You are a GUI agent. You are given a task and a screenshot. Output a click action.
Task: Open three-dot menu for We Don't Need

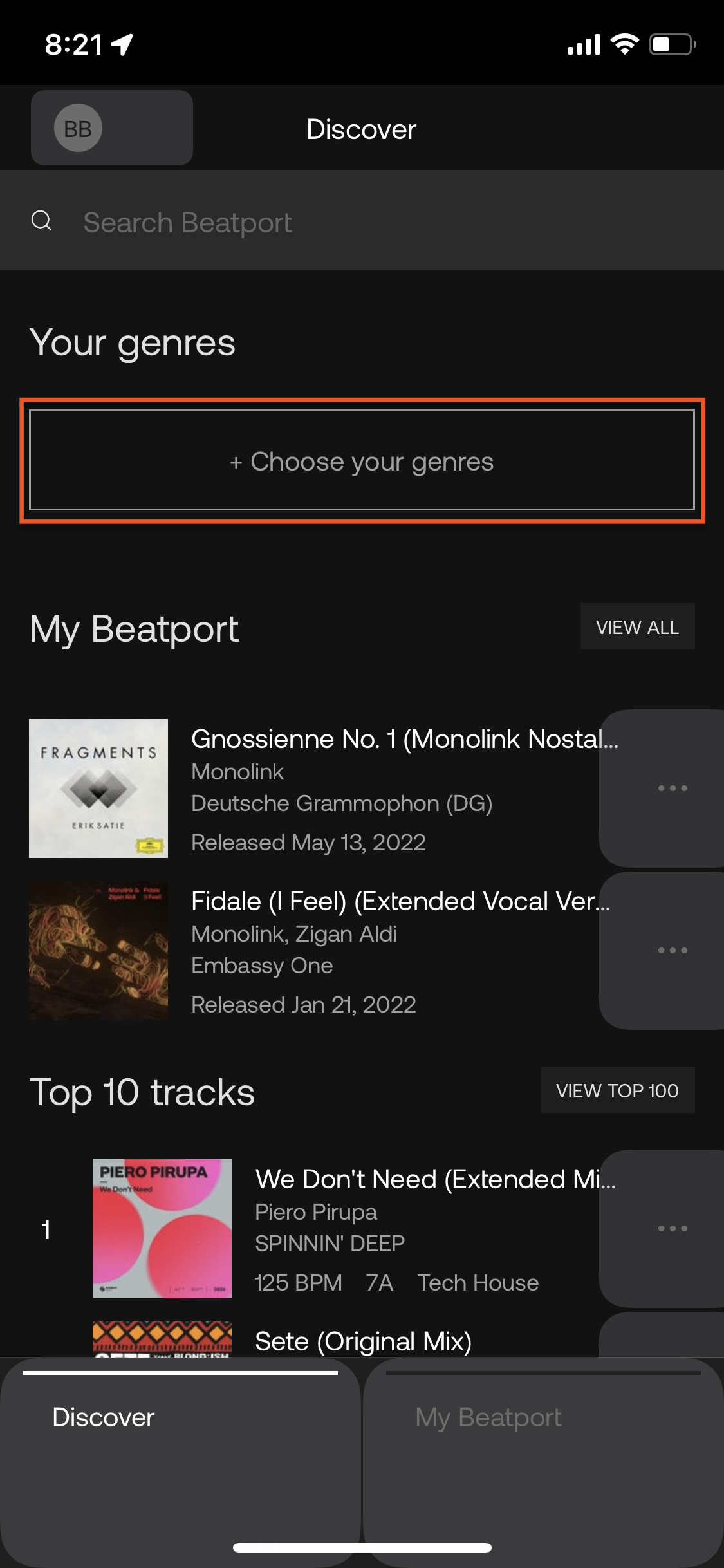[x=672, y=1228]
